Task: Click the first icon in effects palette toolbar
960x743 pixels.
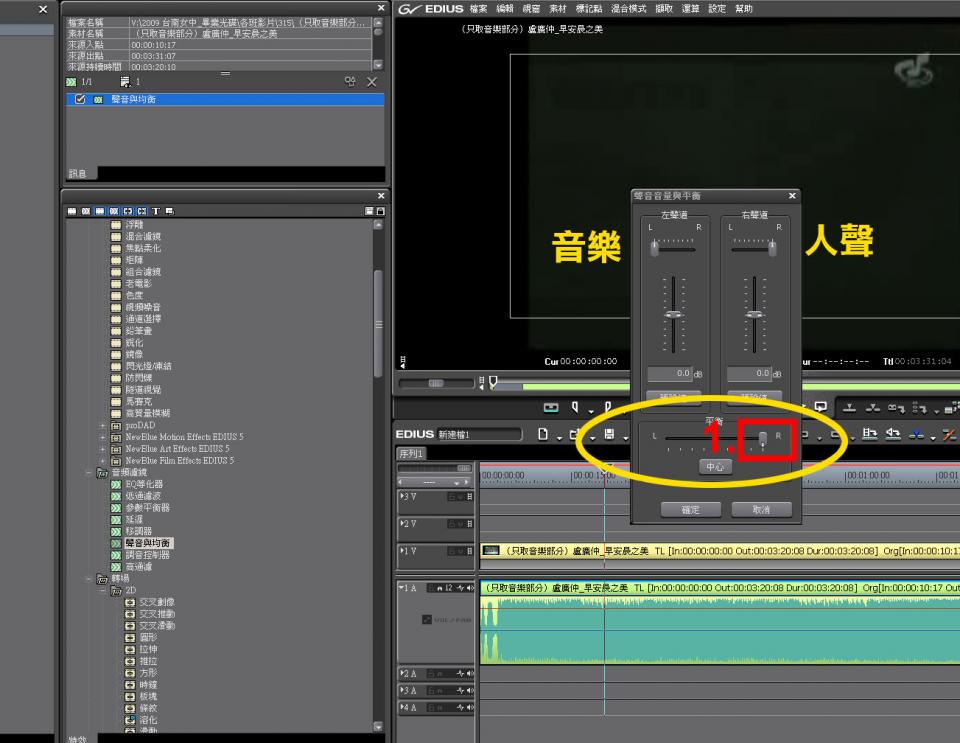Action: tap(72, 211)
